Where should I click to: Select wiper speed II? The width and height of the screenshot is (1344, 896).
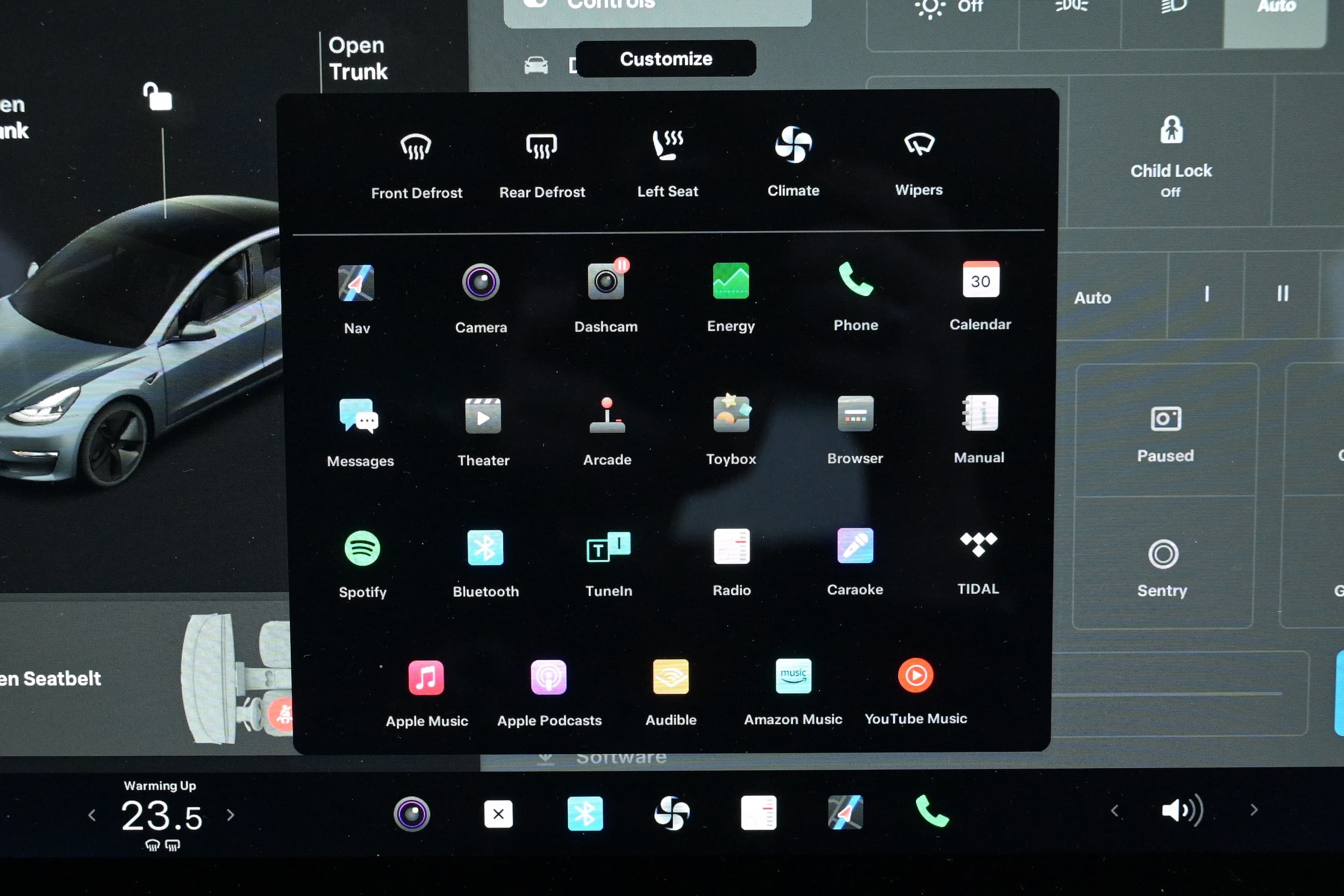1283,295
